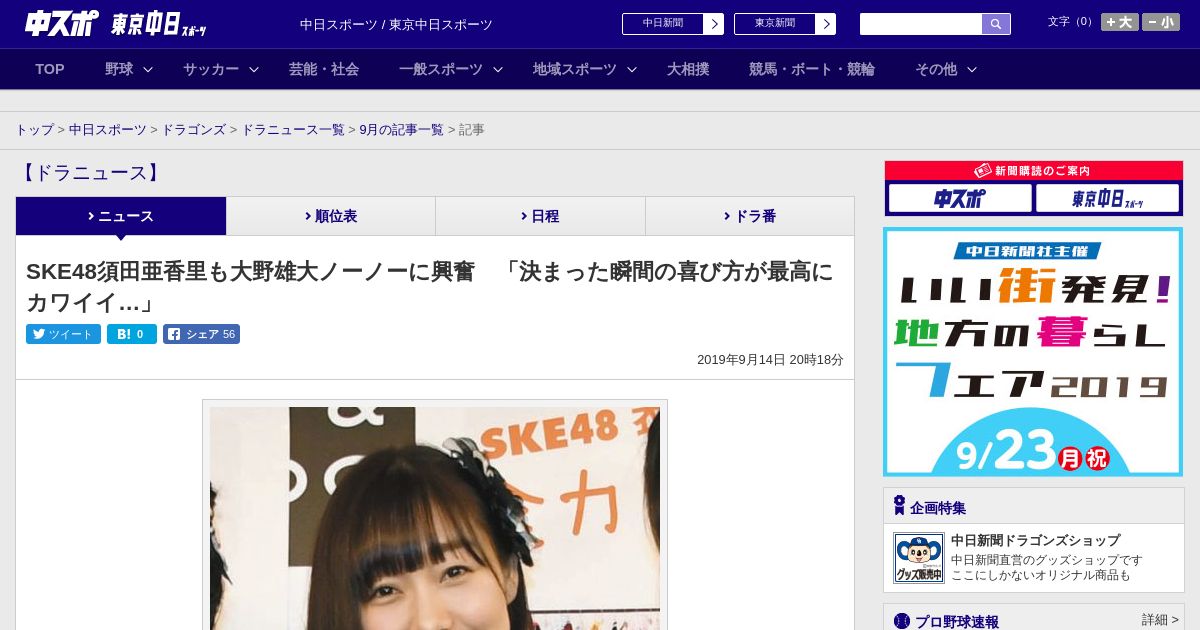
Task: Open the 一般スポーツ navigation menu
Action: [441, 69]
